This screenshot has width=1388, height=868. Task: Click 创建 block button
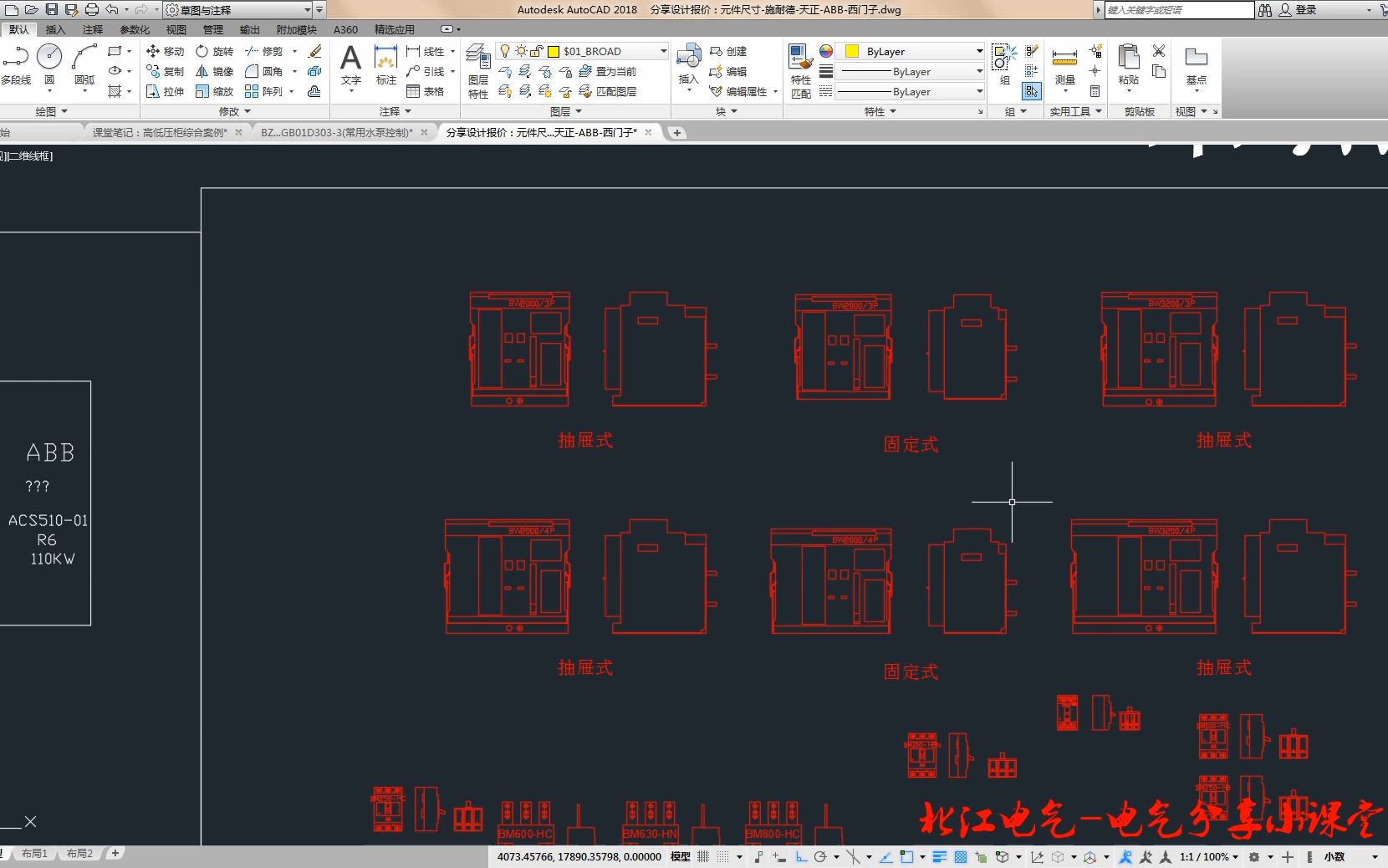[x=728, y=51]
